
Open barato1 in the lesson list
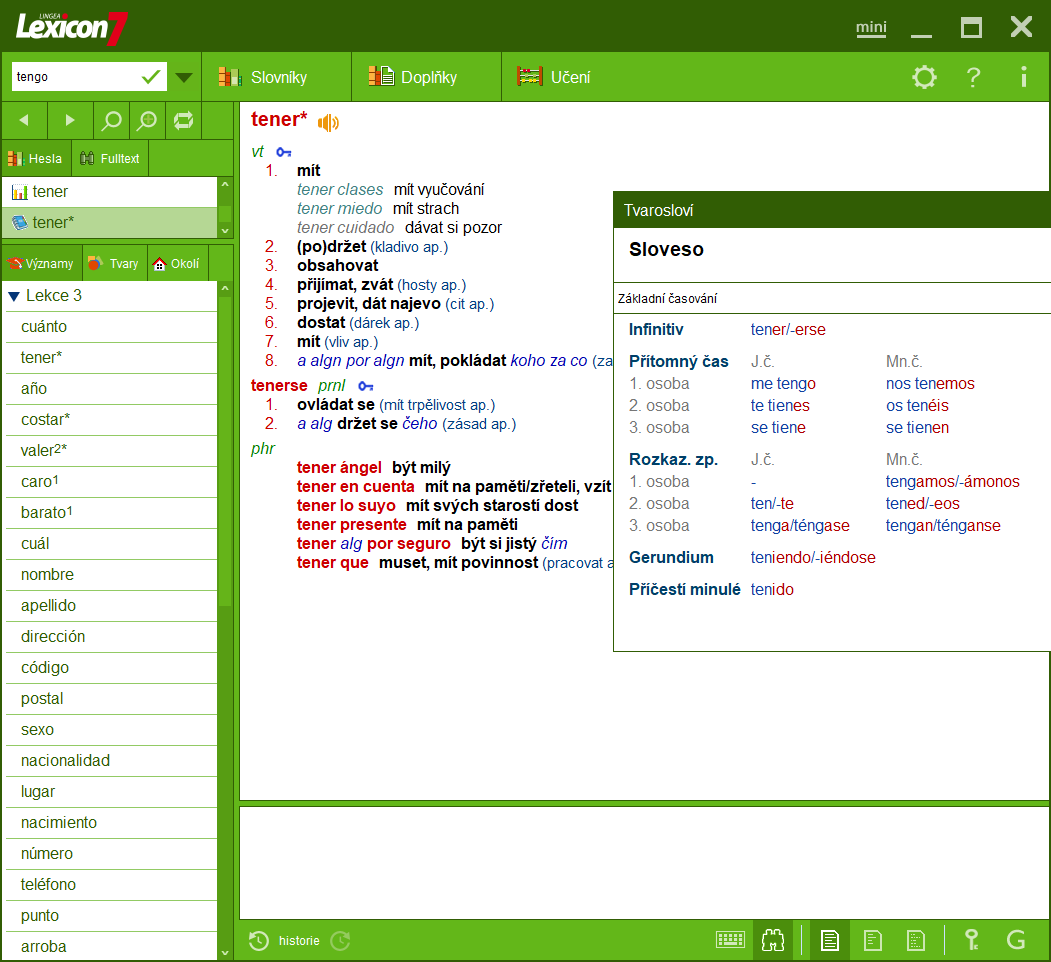111,512
